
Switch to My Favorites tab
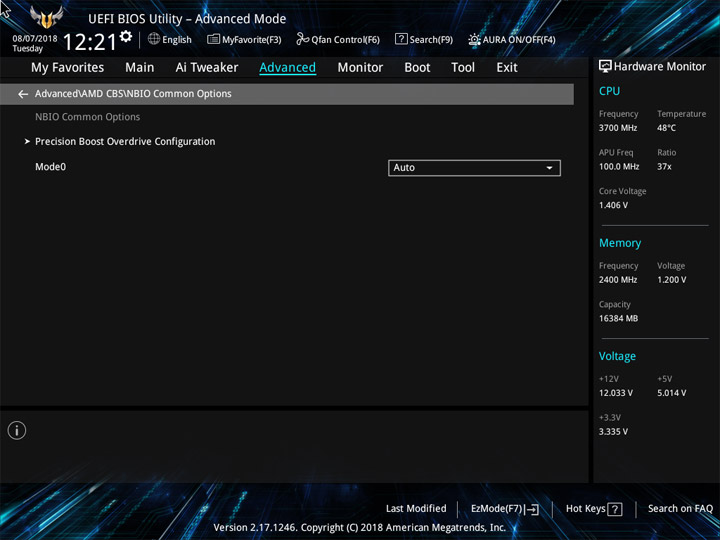tap(68, 68)
